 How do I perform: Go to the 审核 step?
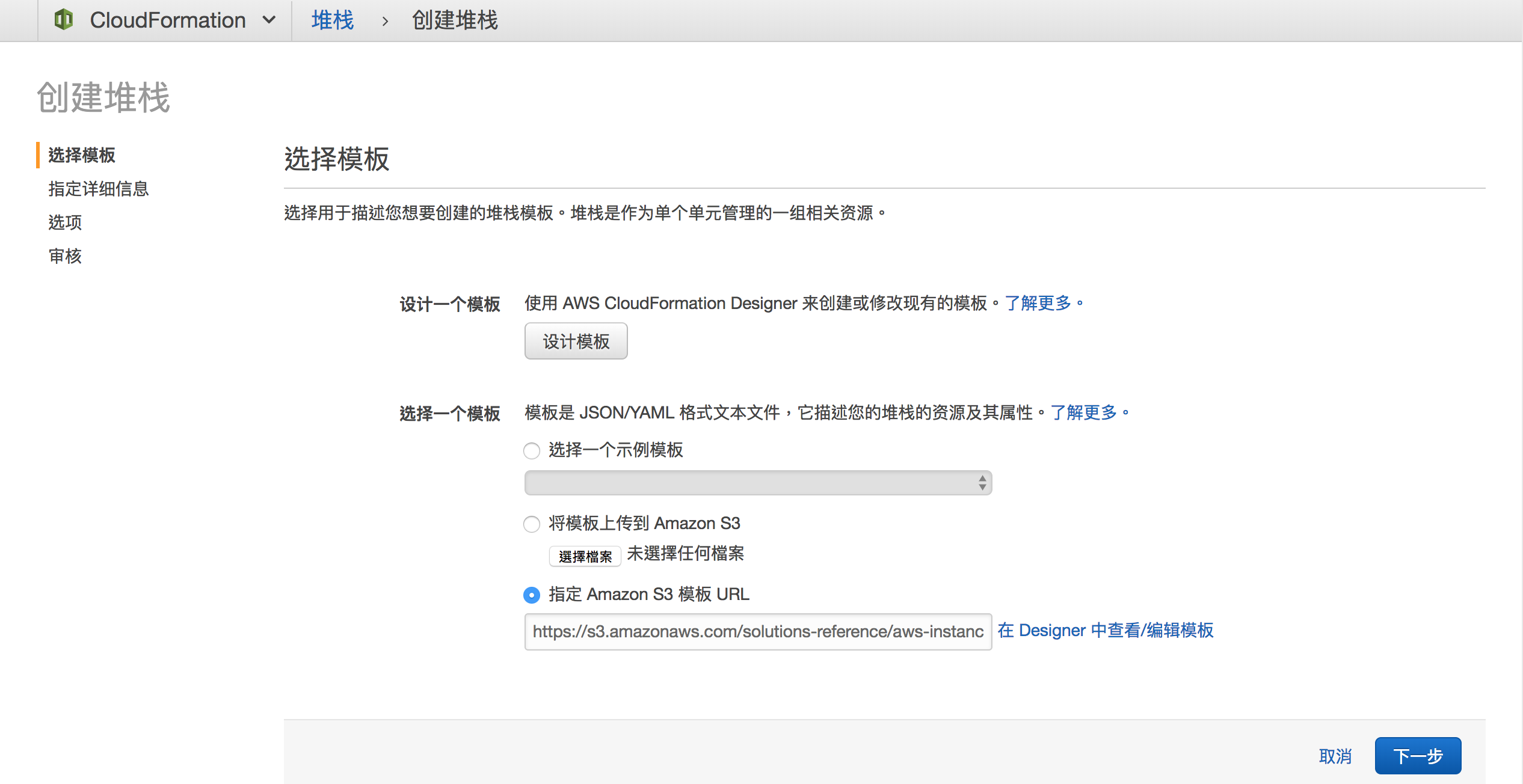click(x=65, y=256)
